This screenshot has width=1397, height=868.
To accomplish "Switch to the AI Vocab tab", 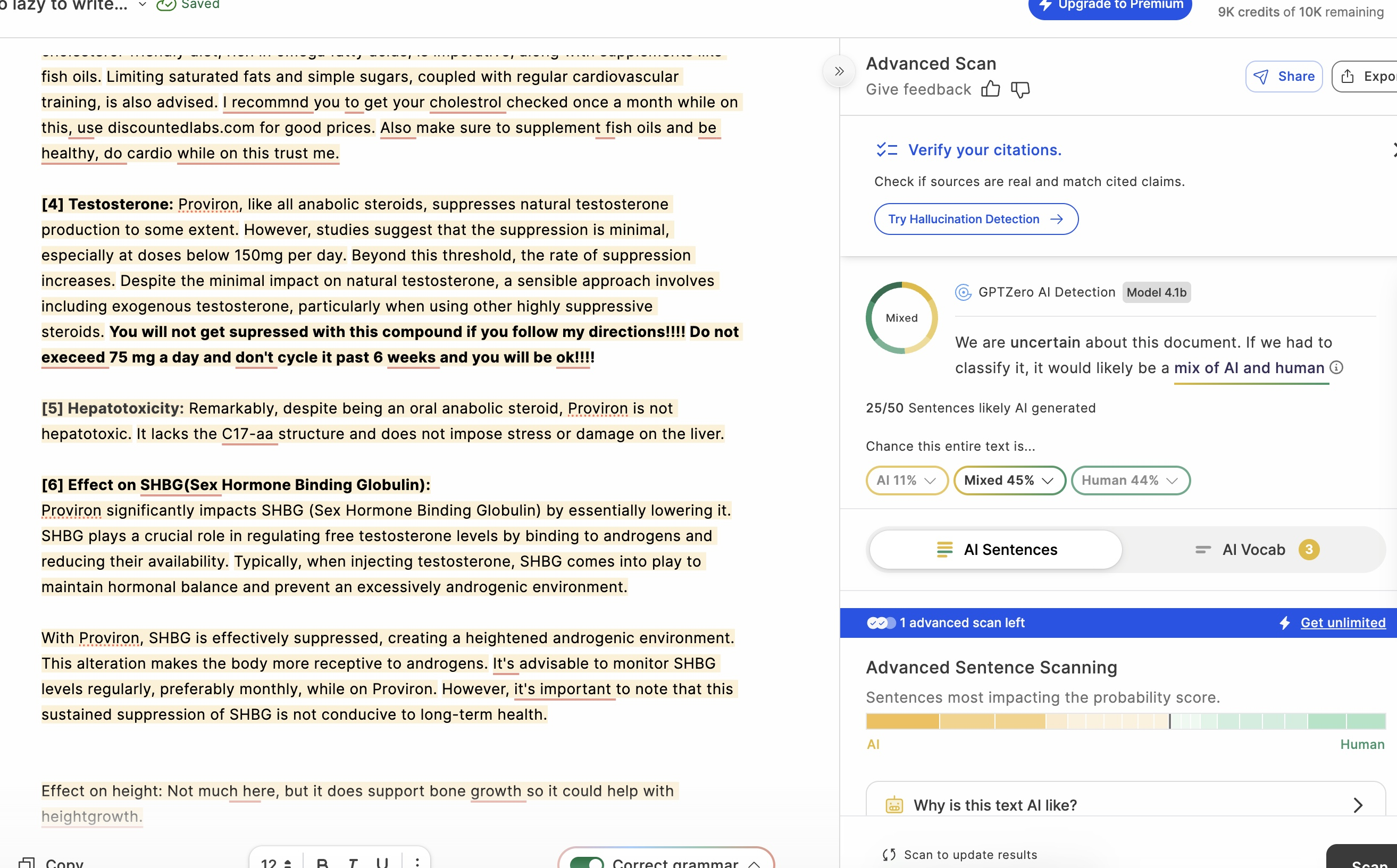I will tap(1255, 550).
